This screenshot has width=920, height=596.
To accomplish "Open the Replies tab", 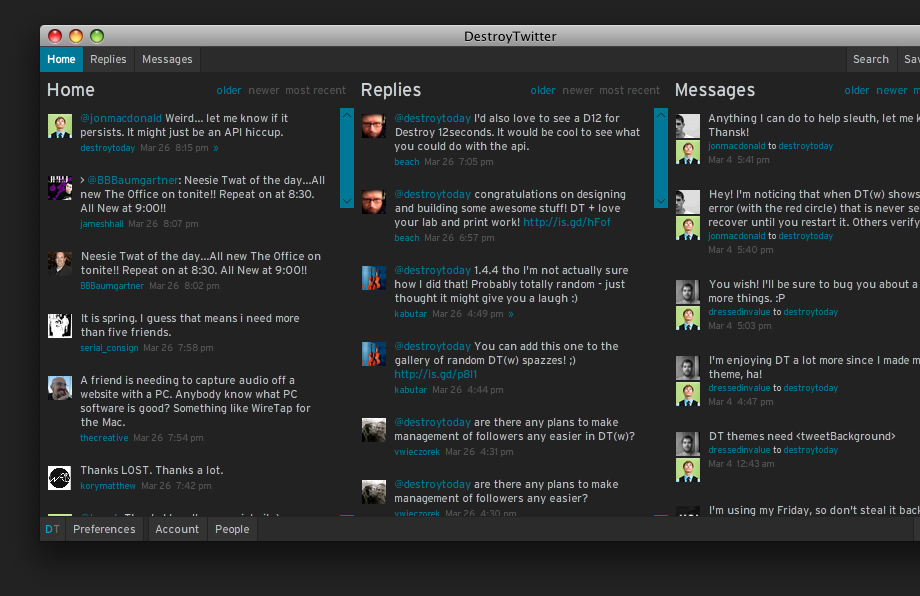I will (x=108, y=59).
